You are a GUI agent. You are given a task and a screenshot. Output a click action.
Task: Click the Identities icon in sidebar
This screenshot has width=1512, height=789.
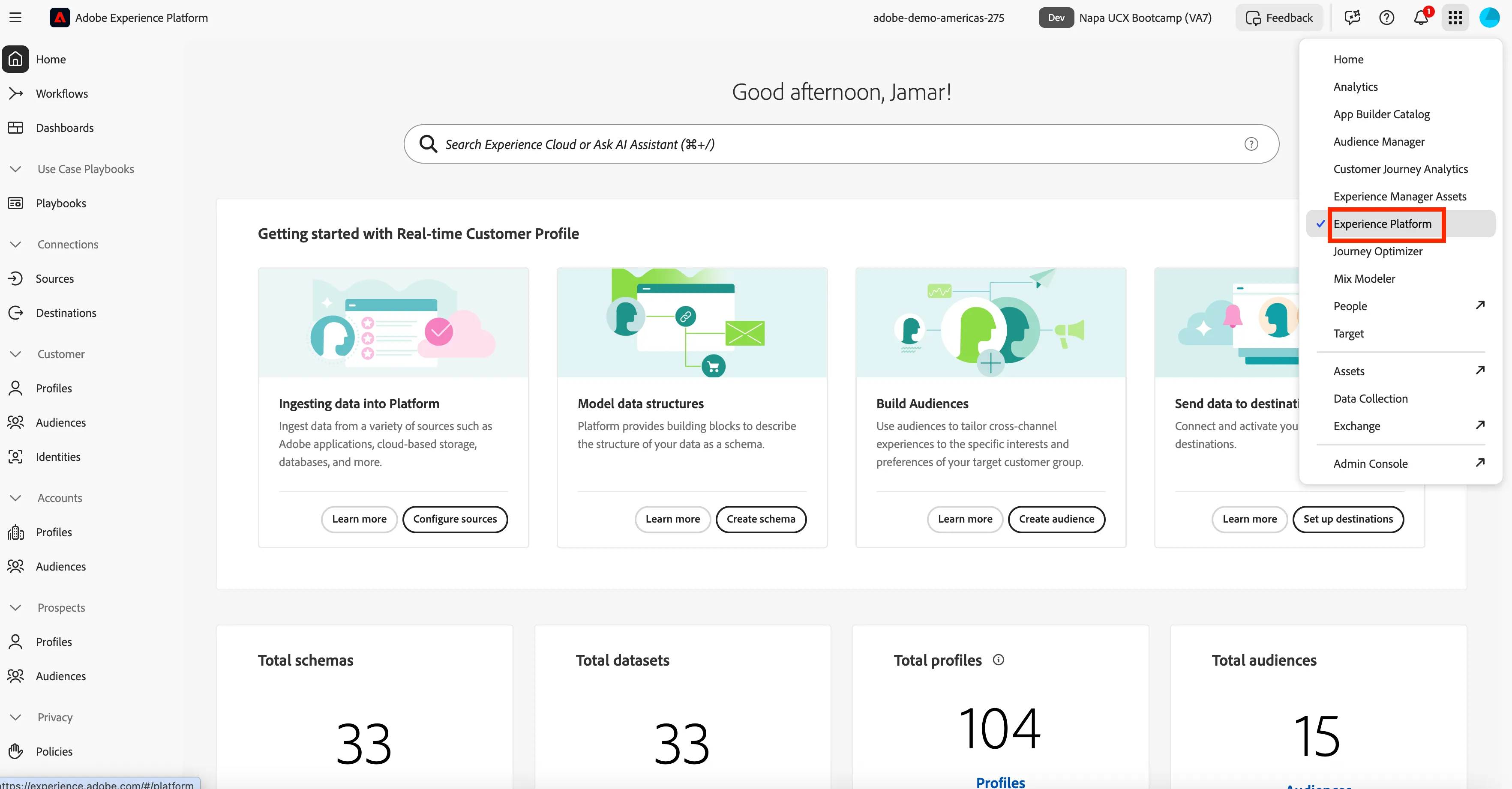pyautogui.click(x=16, y=456)
